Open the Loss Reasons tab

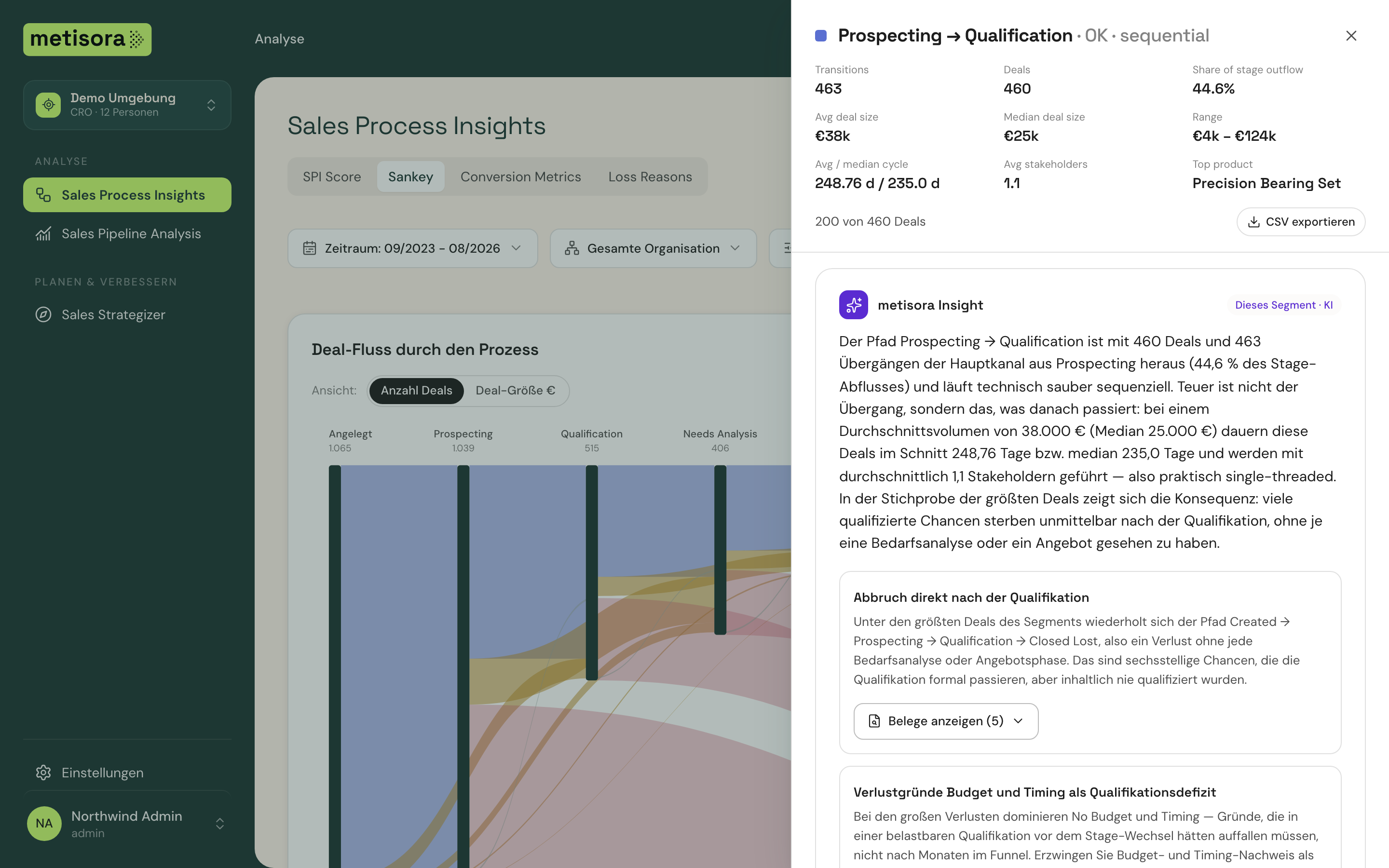(x=650, y=177)
